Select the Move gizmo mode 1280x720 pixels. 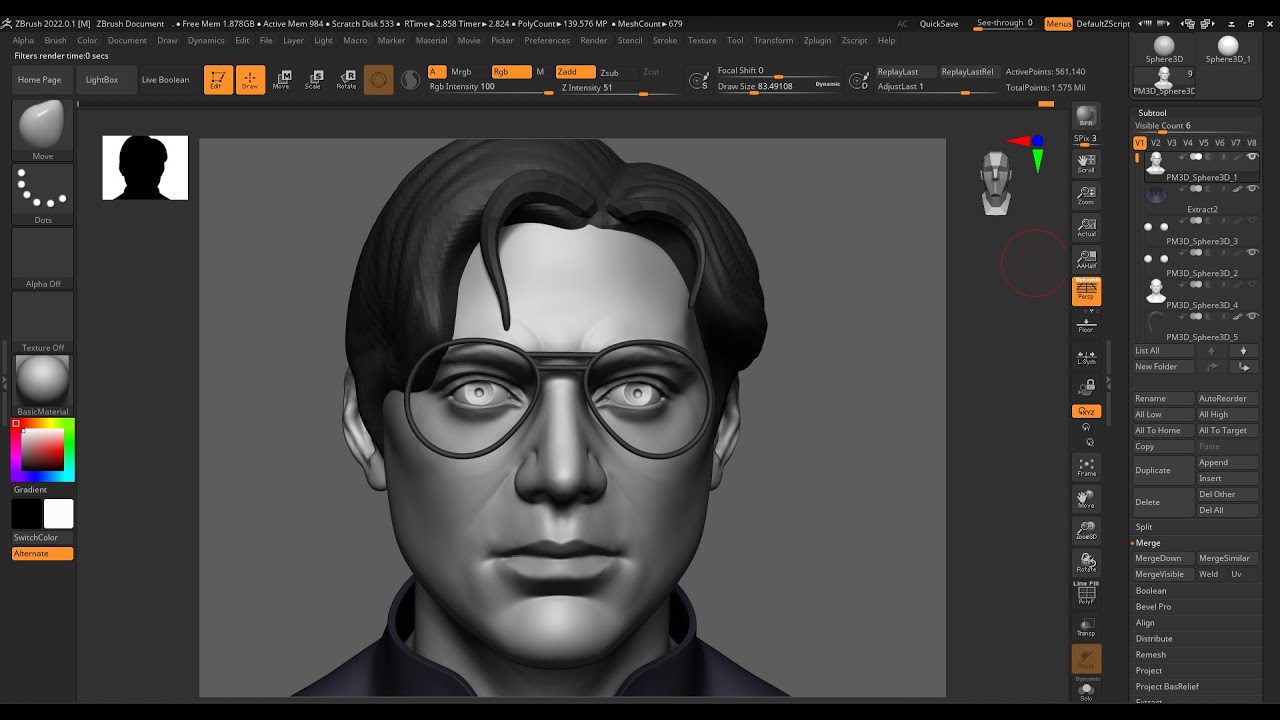pyautogui.click(x=282, y=80)
